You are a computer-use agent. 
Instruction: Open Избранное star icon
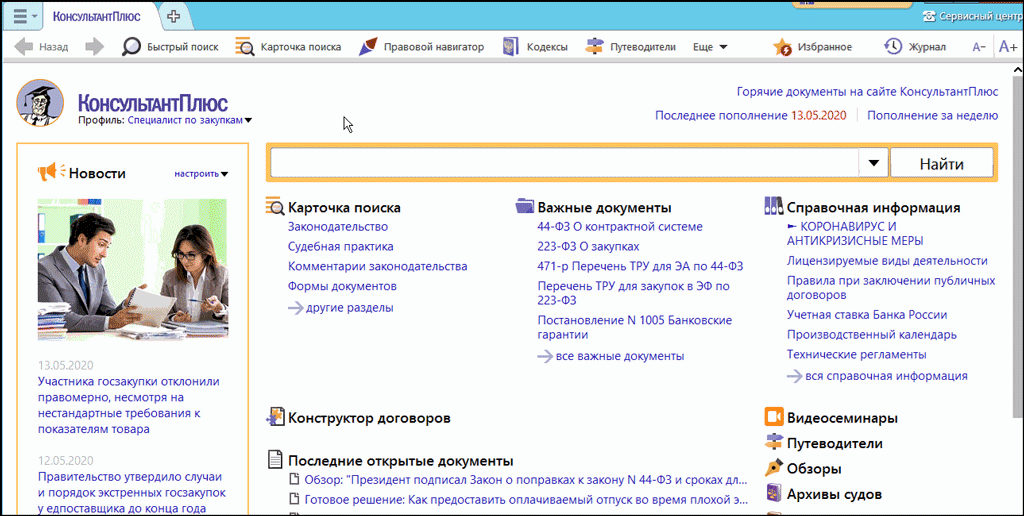782,47
